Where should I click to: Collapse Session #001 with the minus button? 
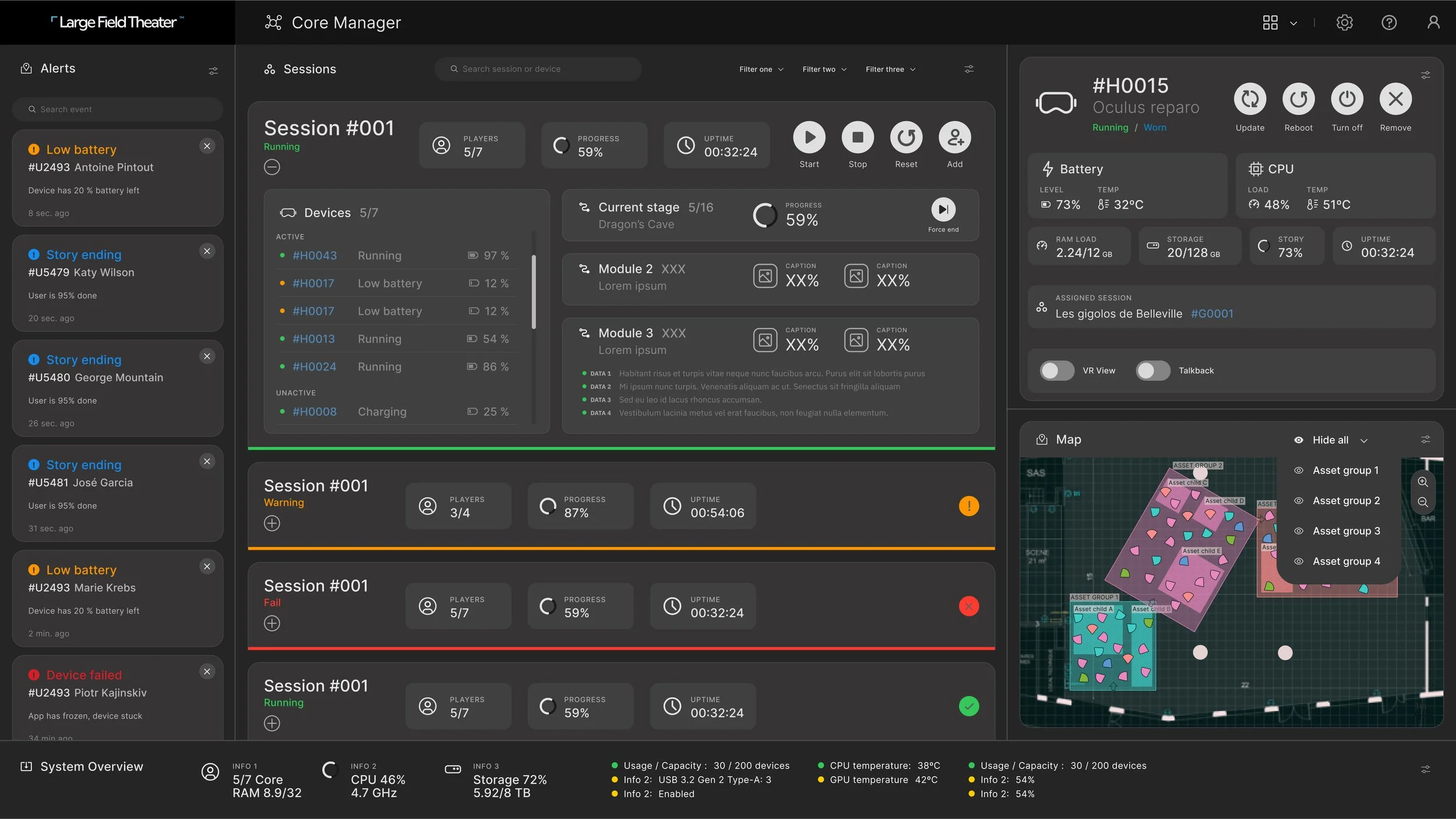272,168
